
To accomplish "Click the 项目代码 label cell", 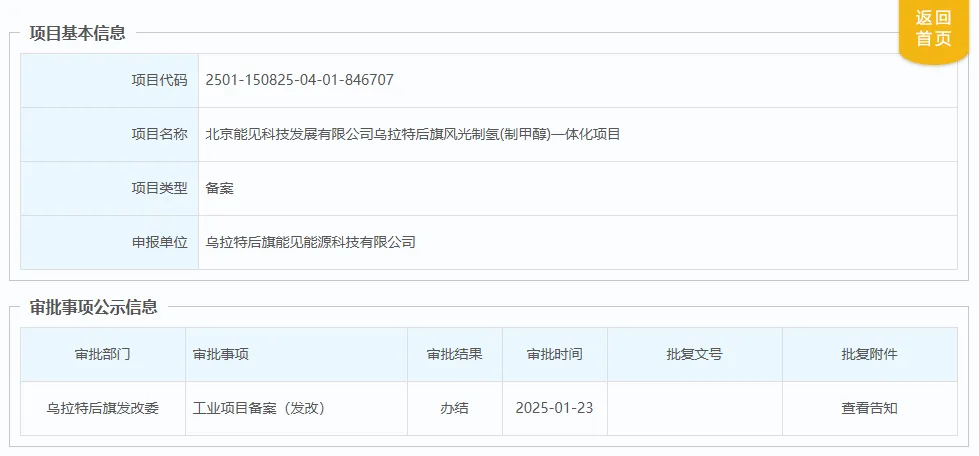I will (109, 80).
